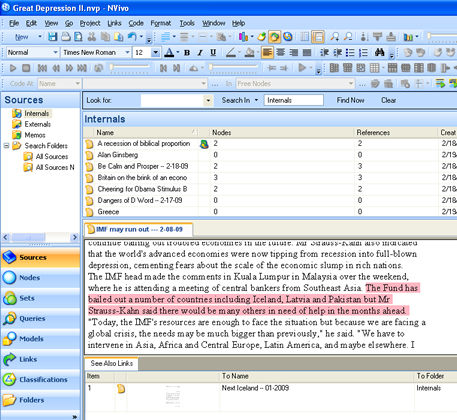This screenshot has height=420, width=457.
Task: Open the Queries navigation button
Action: pyautogui.click(x=40, y=318)
